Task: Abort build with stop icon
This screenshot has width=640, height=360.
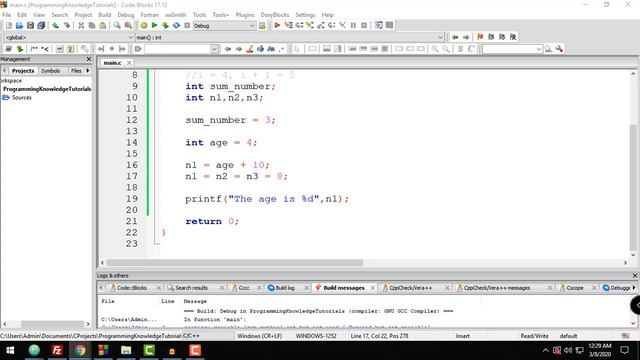Action: coord(187,25)
